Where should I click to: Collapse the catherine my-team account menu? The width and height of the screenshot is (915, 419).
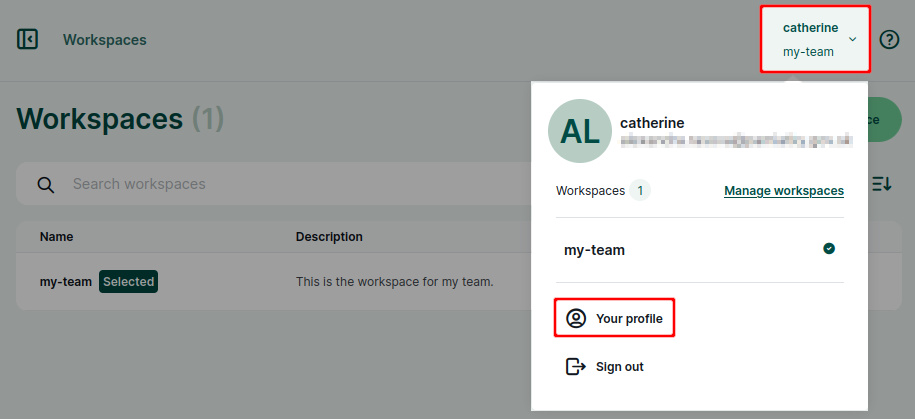pyautogui.click(x=815, y=39)
